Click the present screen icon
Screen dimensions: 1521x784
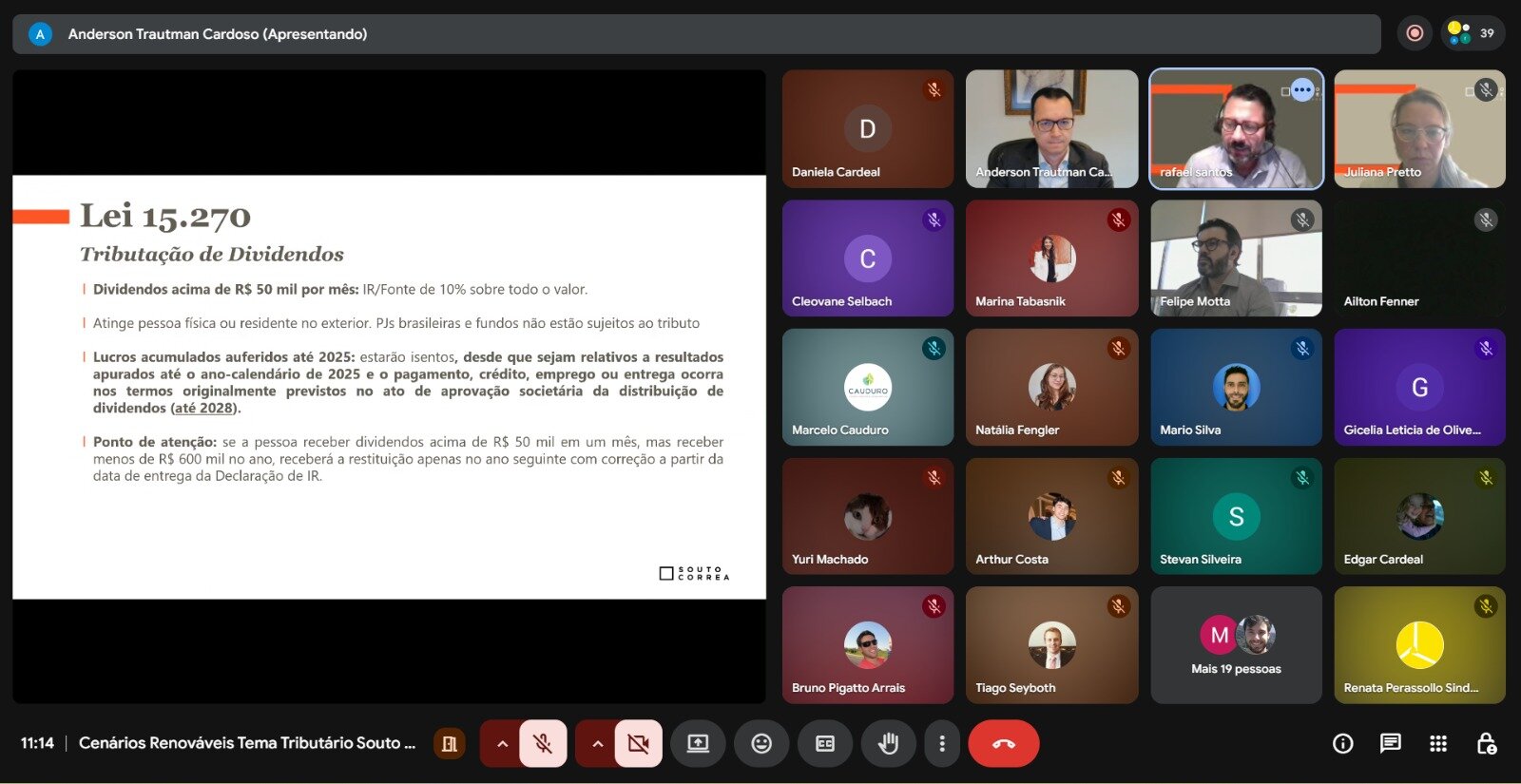pos(698,743)
